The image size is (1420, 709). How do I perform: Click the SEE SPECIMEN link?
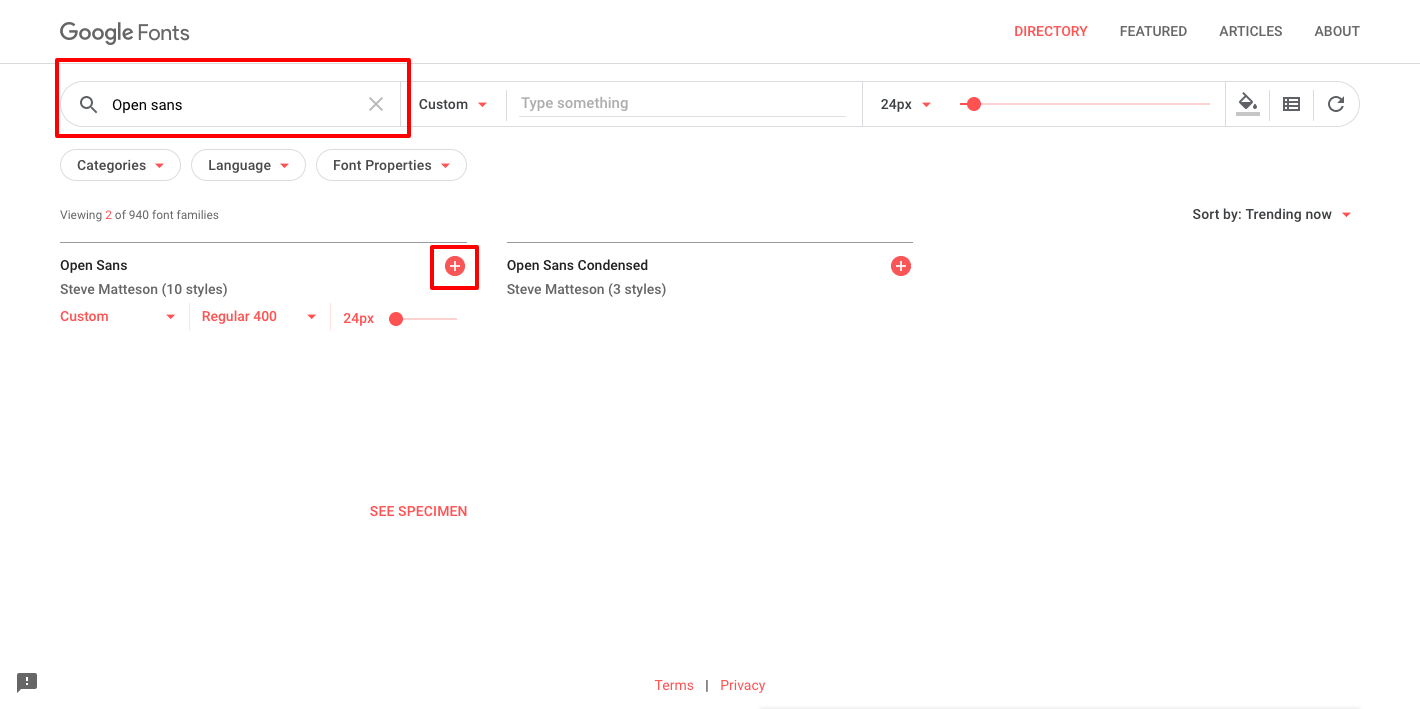[418, 512]
